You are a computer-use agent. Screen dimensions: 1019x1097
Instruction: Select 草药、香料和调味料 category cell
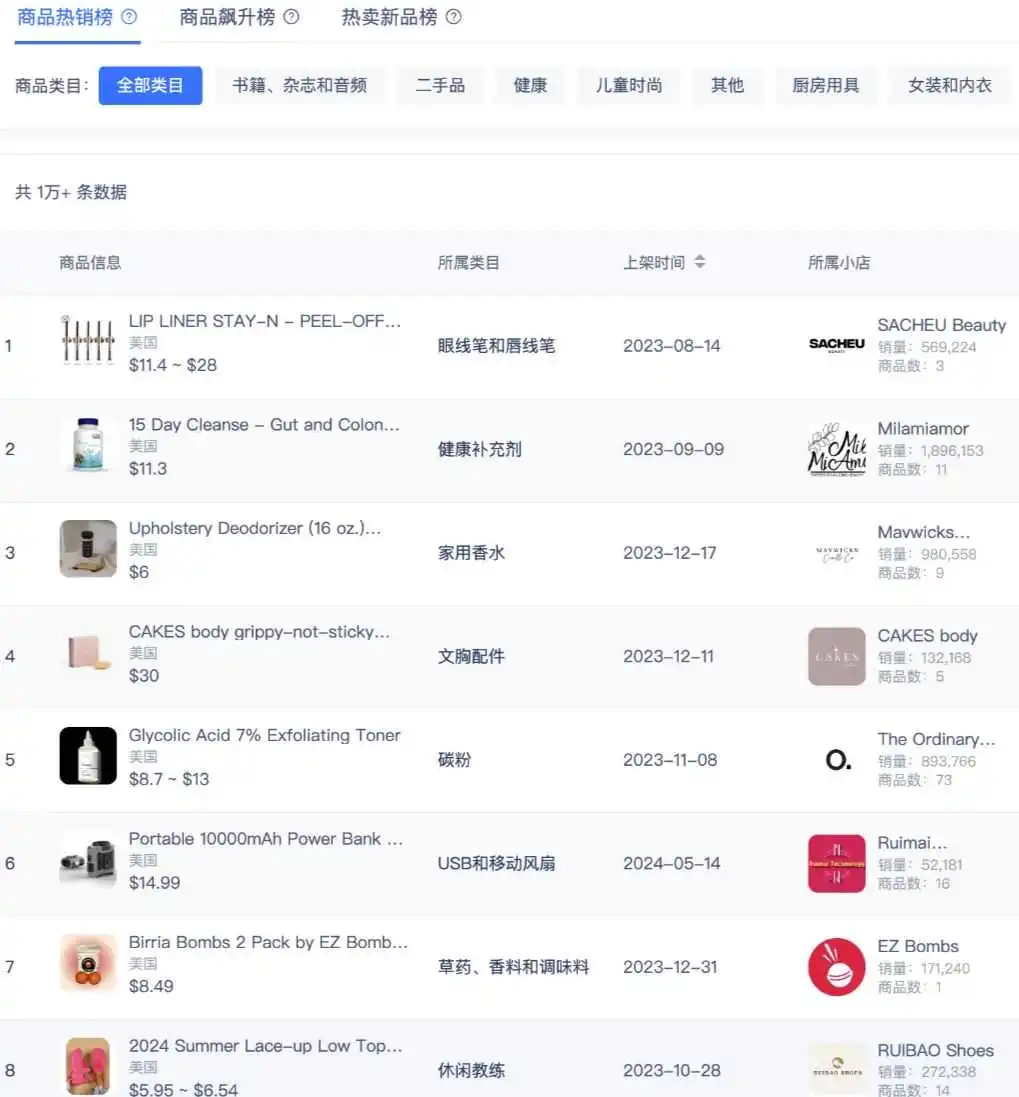pyautogui.click(x=513, y=967)
